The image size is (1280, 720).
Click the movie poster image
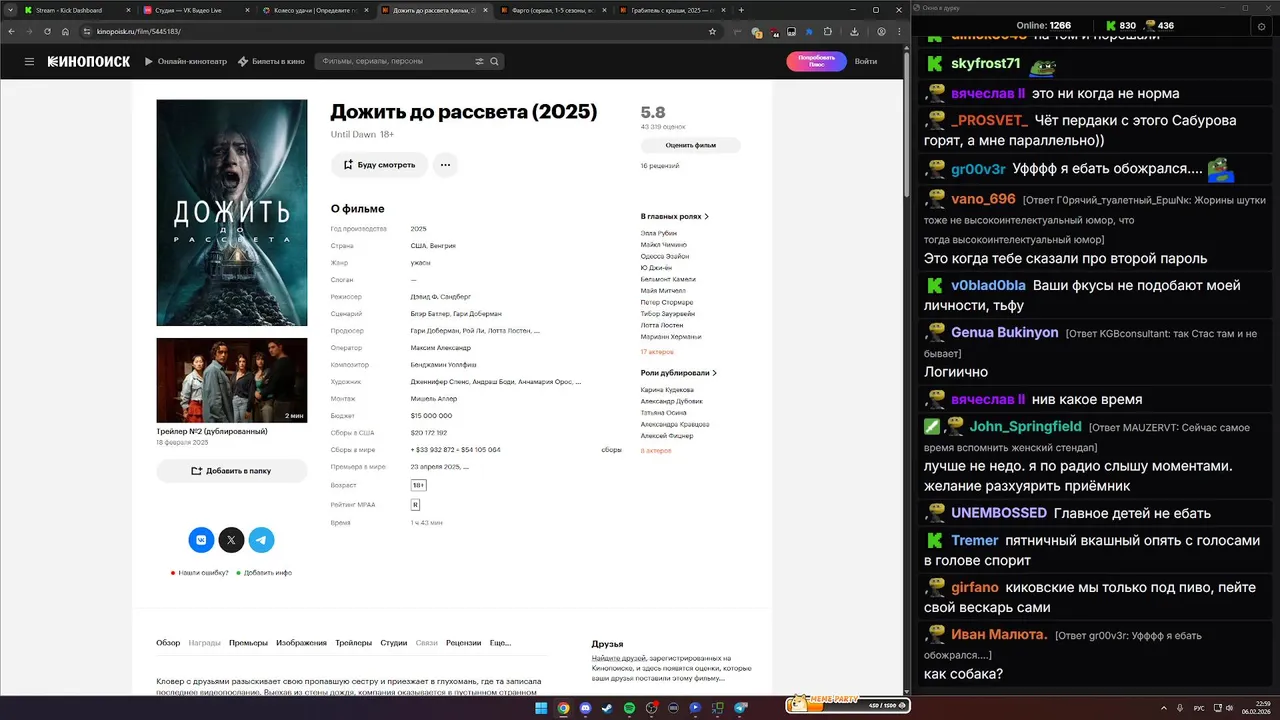231,212
